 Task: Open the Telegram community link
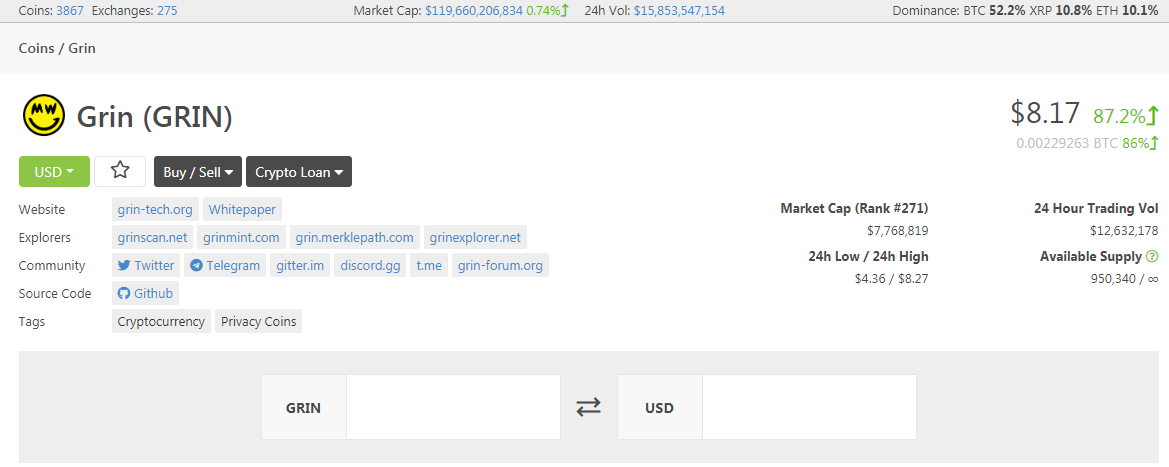[x=225, y=265]
